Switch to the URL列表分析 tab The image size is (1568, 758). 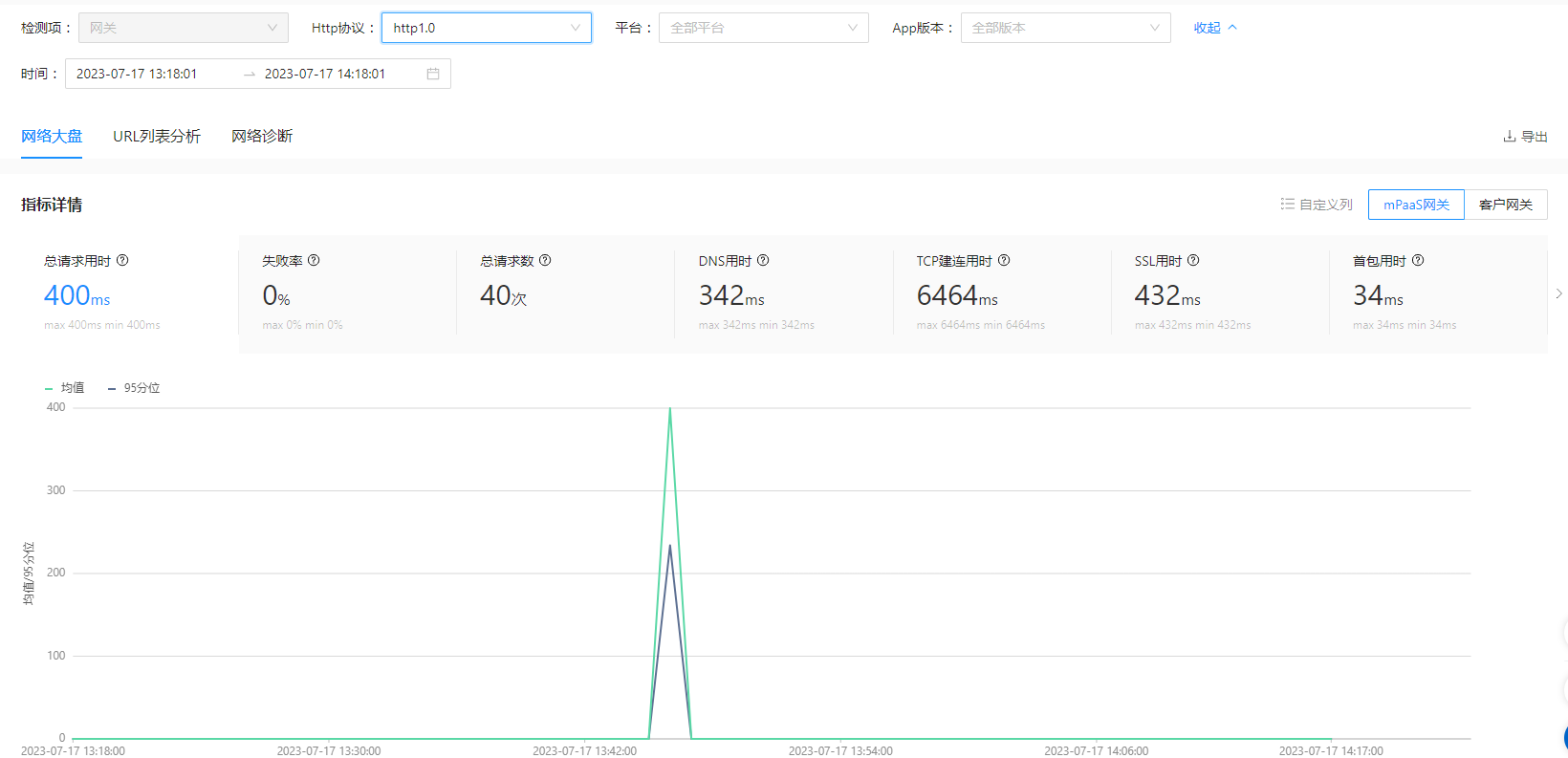pyautogui.click(x=157, y=136)
